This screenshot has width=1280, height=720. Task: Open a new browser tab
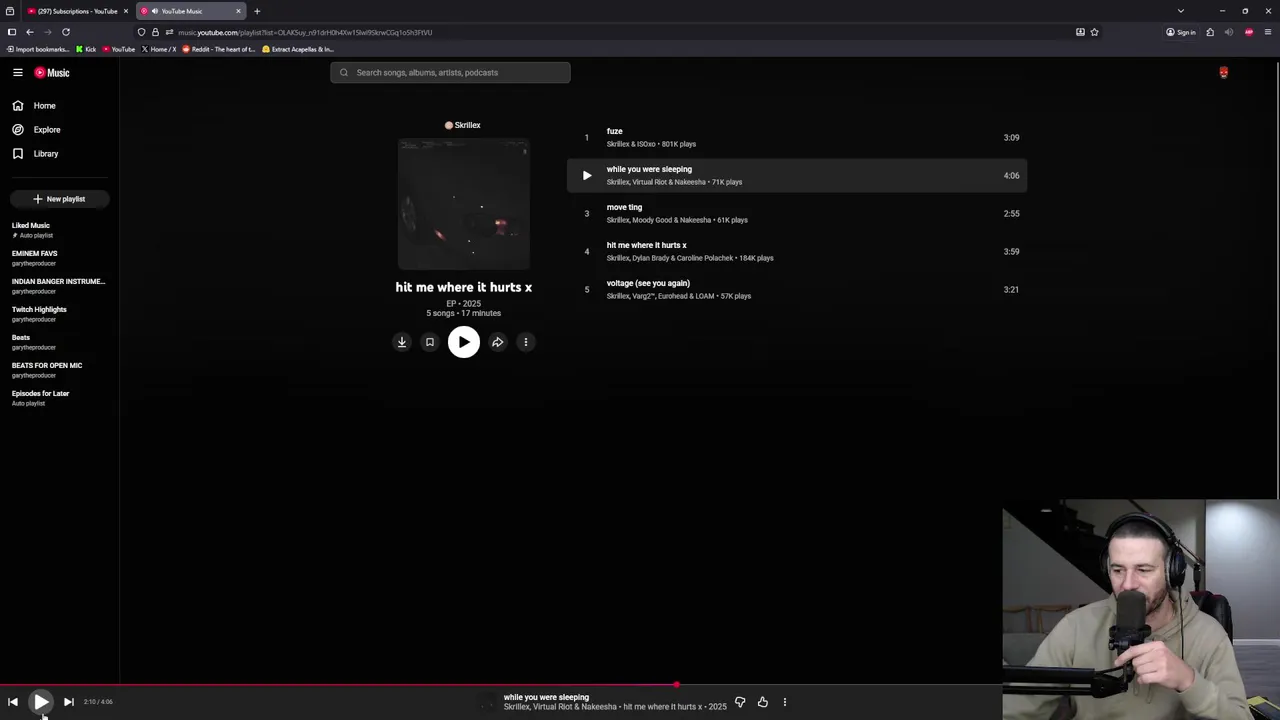tap(257, 11)
